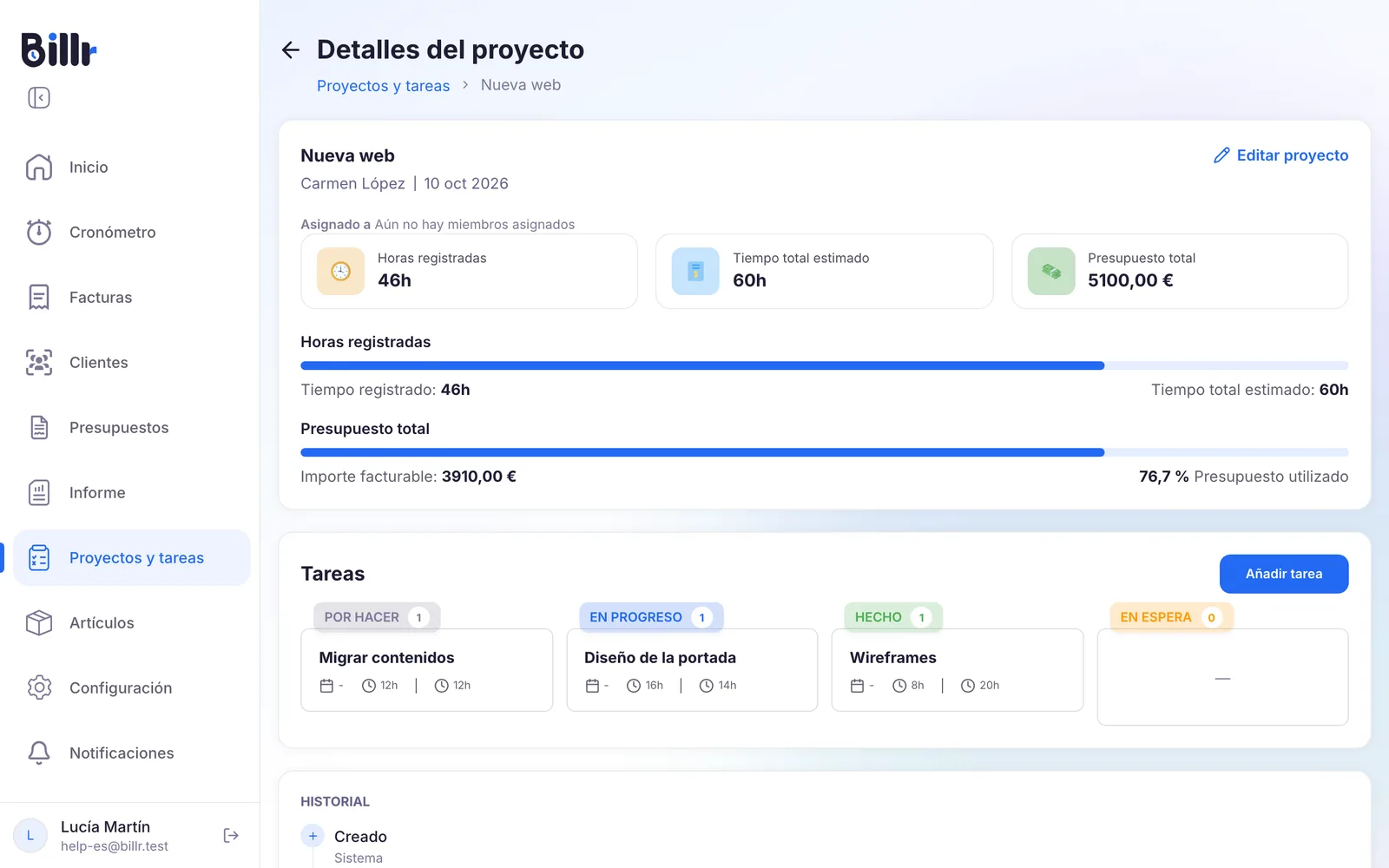Open the Notificaciones menu entry
Screen dimensions: 1389x868
coord(132,753)
